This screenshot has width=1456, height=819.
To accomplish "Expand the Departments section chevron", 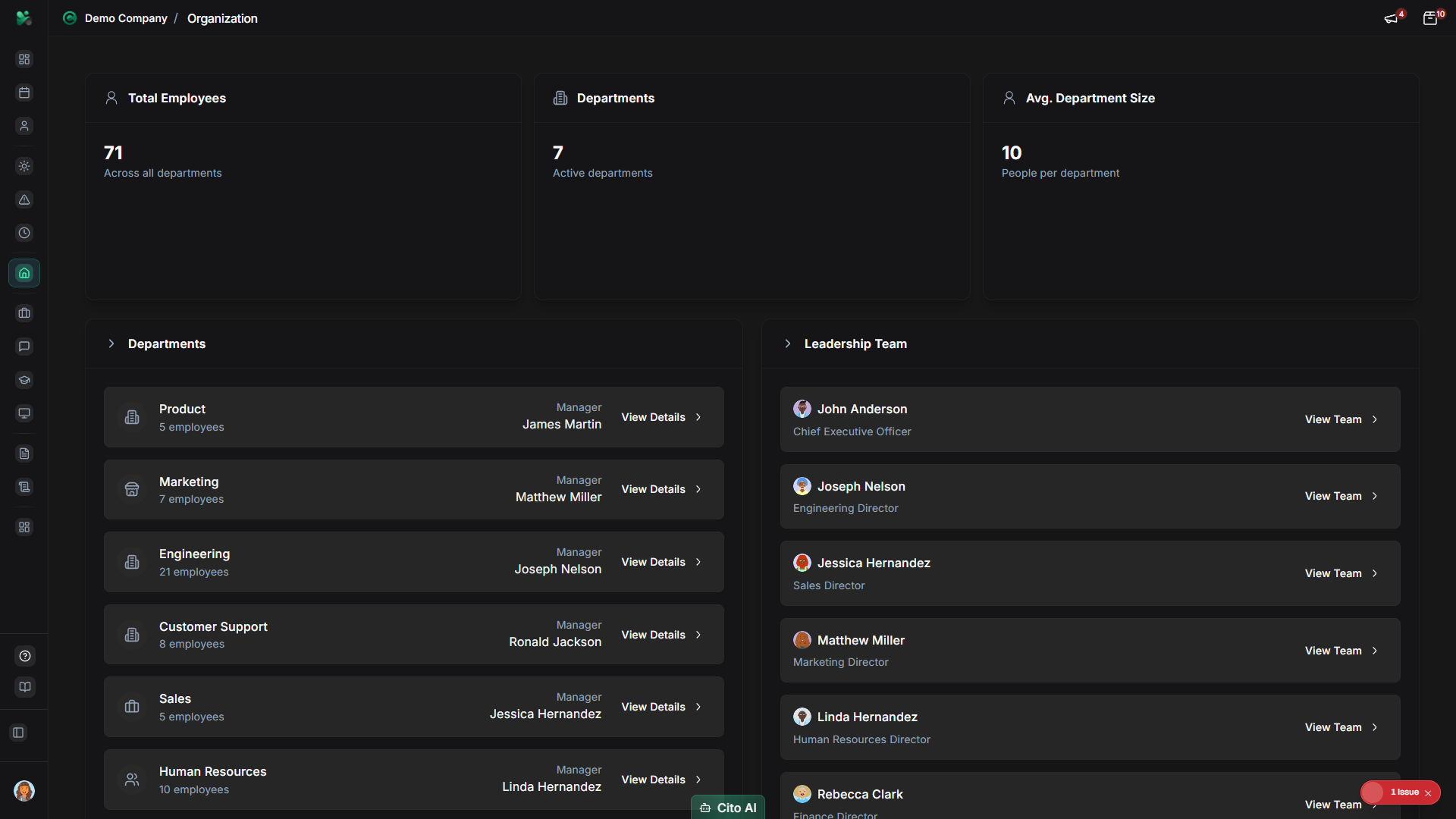I will (x=112, y=344).
